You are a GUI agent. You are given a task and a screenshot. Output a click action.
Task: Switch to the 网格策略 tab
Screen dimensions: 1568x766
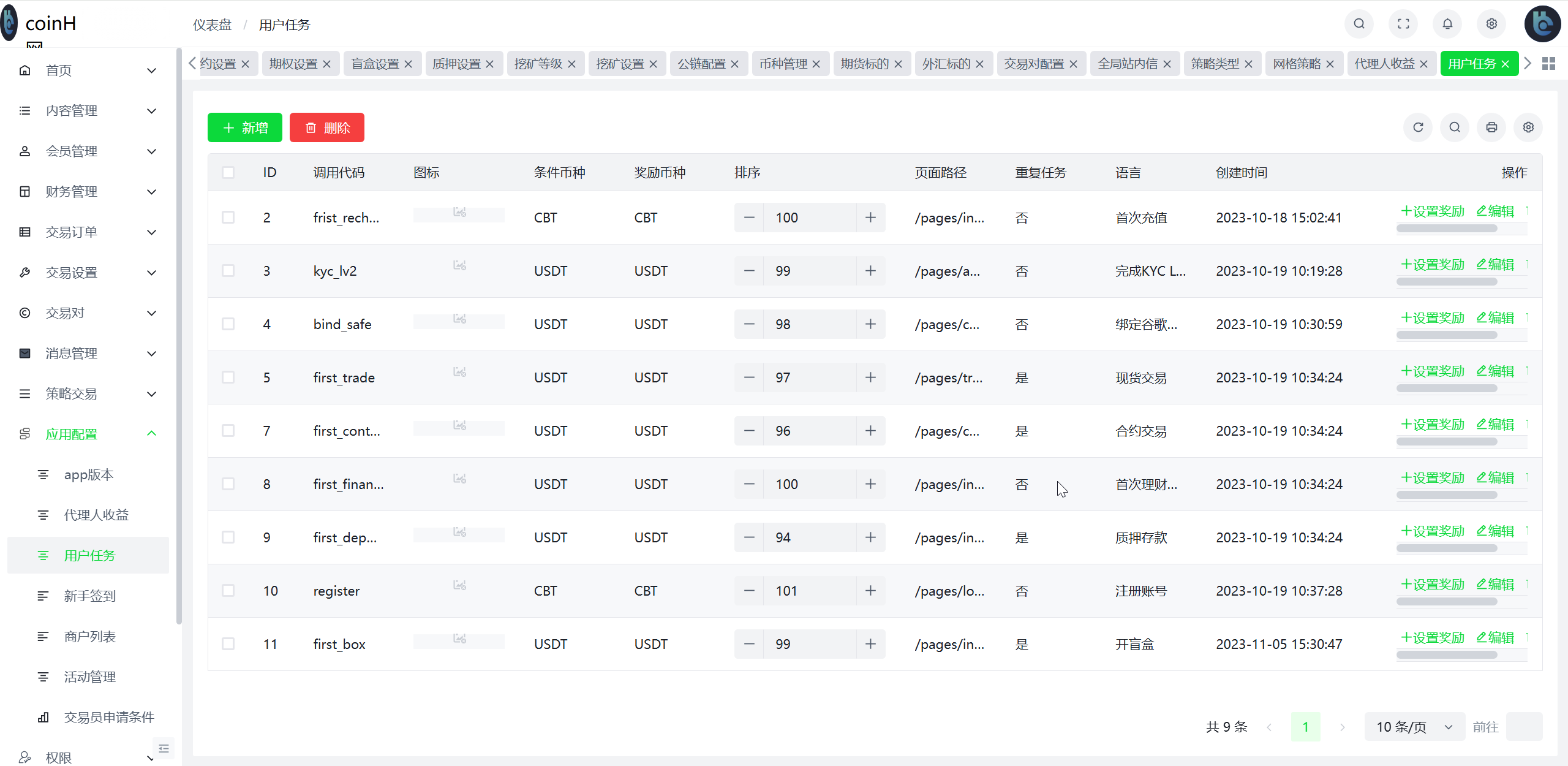coord(1296,64)
